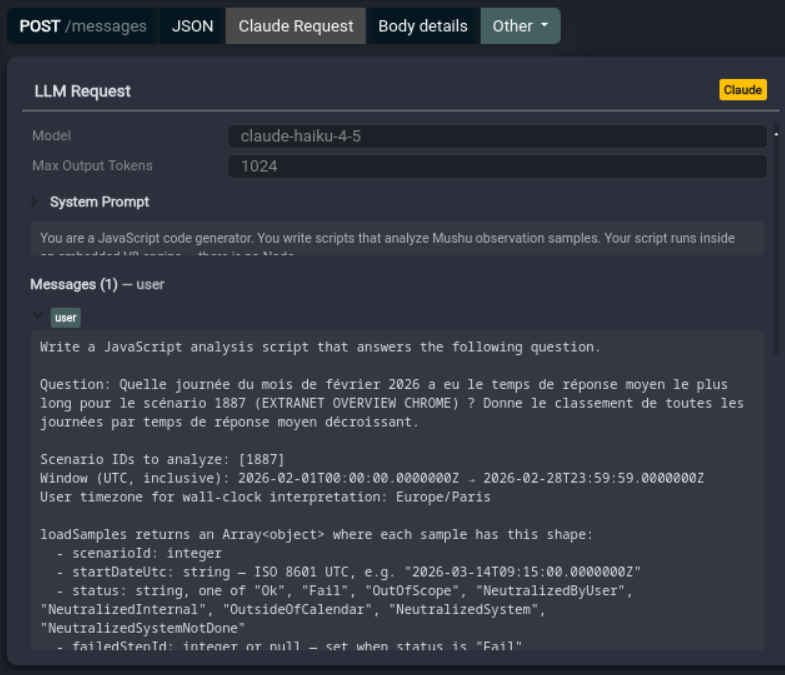Click the '- scenarioId: integer' line
This screenshot has height=675, width=785.
point(139,553)
